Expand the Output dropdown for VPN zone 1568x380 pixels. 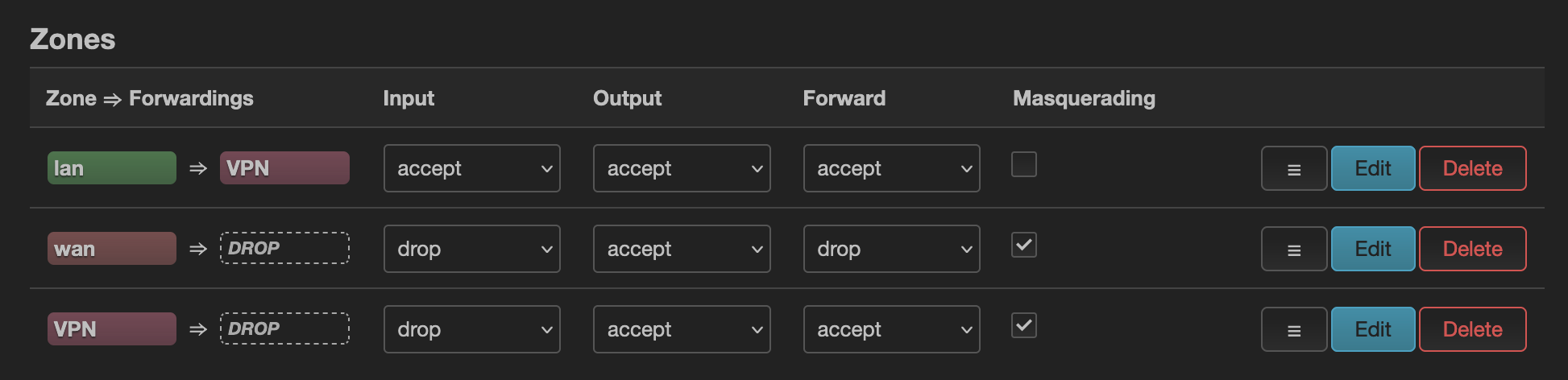point(681,329)
